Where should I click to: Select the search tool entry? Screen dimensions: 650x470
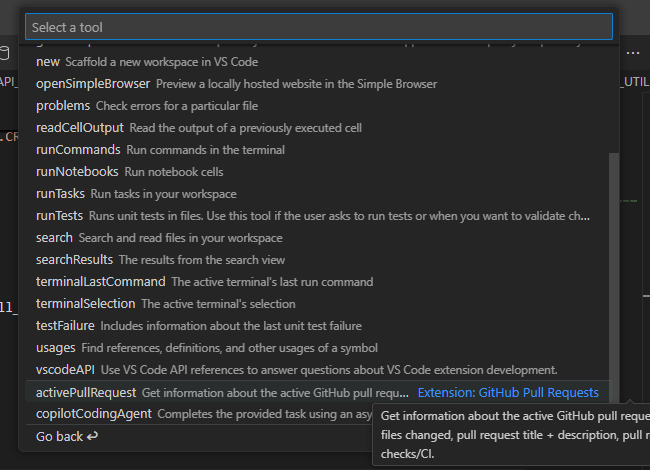click(54, 237)
